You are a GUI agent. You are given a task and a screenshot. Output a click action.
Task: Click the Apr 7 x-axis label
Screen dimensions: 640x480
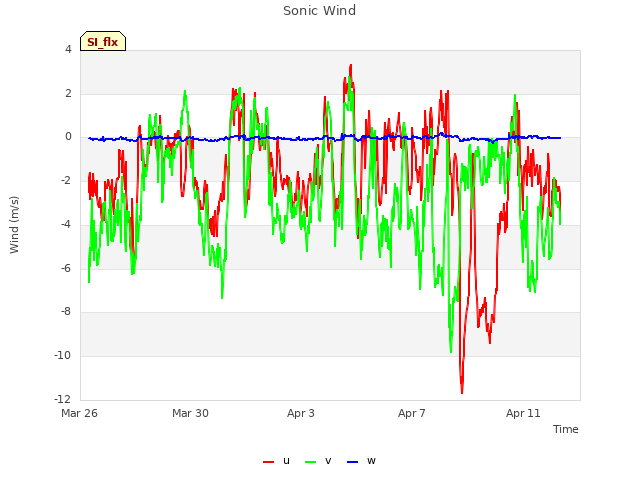[x=412, y=413]
